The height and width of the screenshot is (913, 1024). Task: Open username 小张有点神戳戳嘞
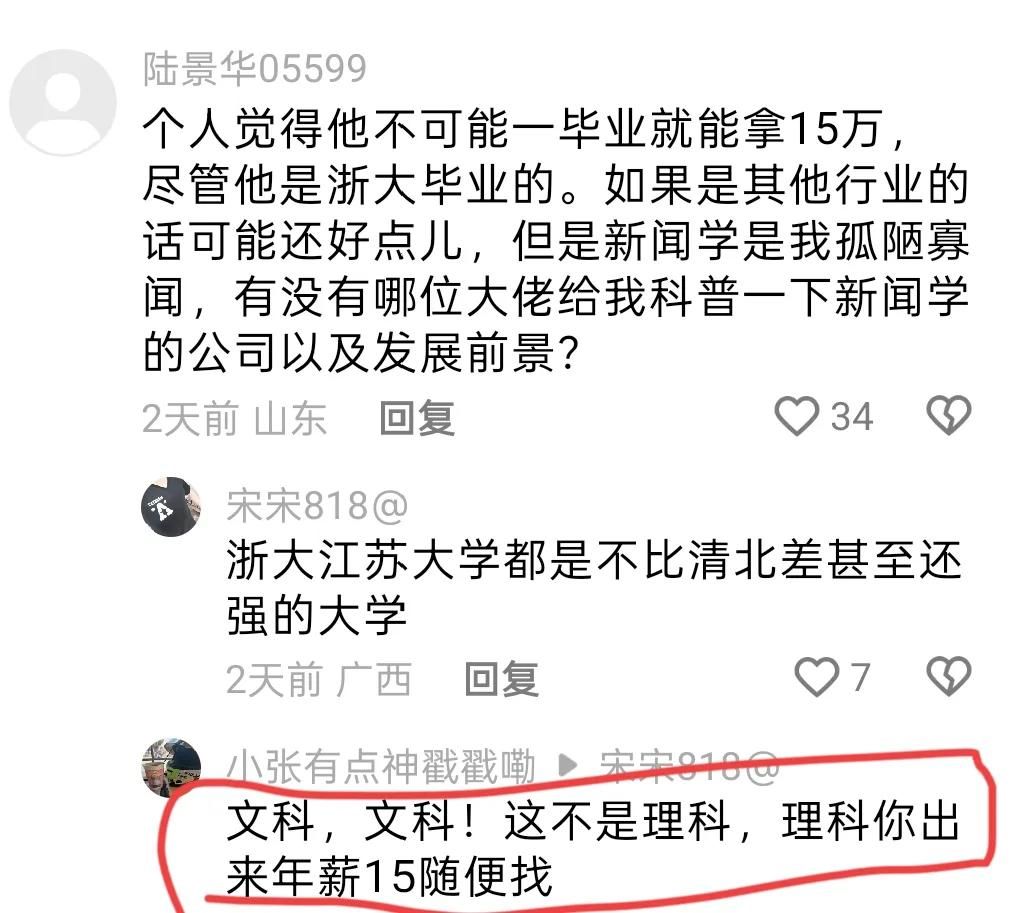[x=381, y=766]
